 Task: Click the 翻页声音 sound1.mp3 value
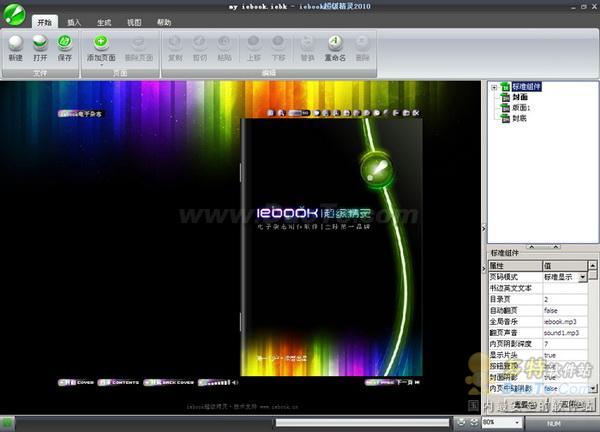coord(565,333)
